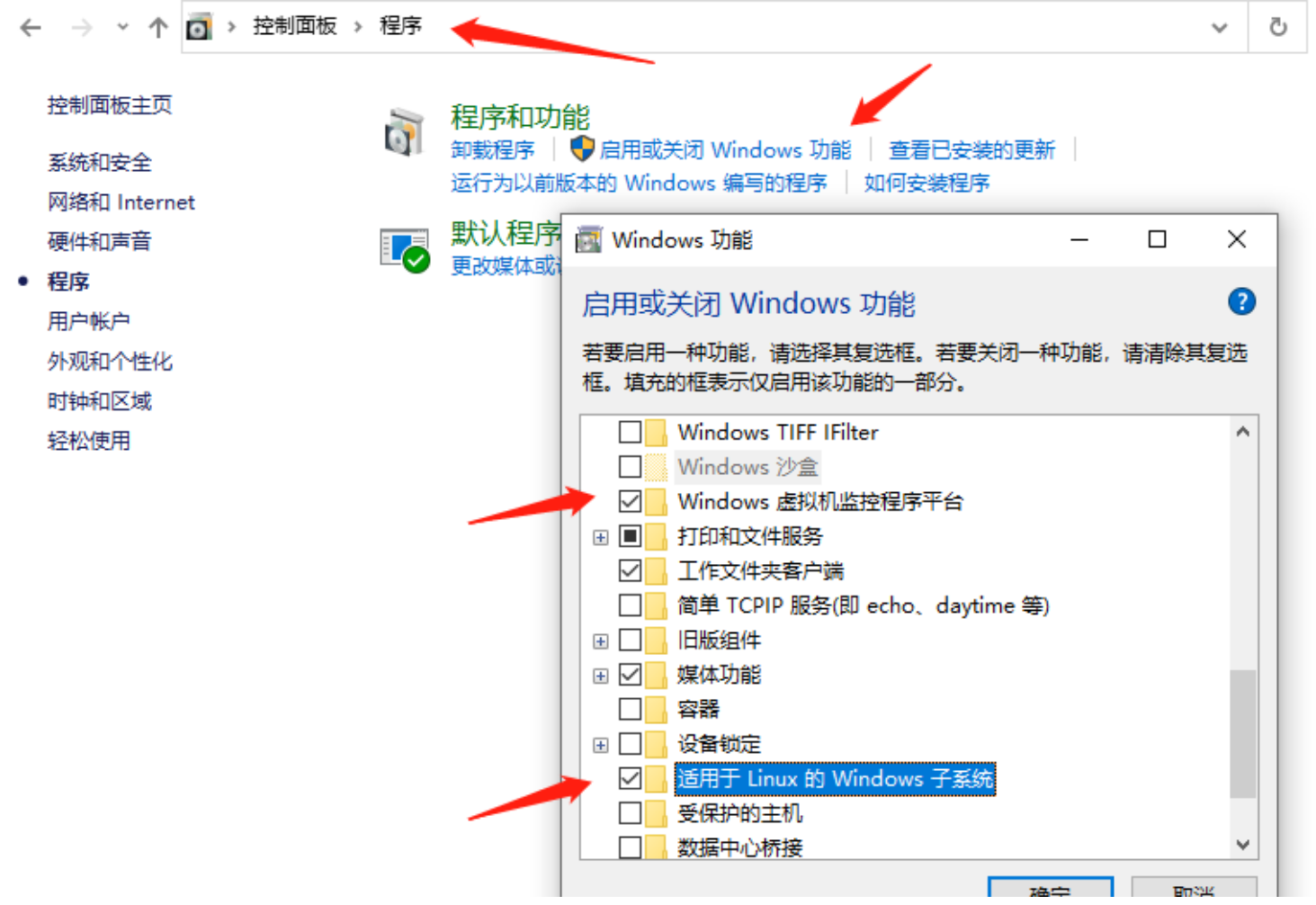Open 查看已安装的更新 link

[x=971, y=149]
